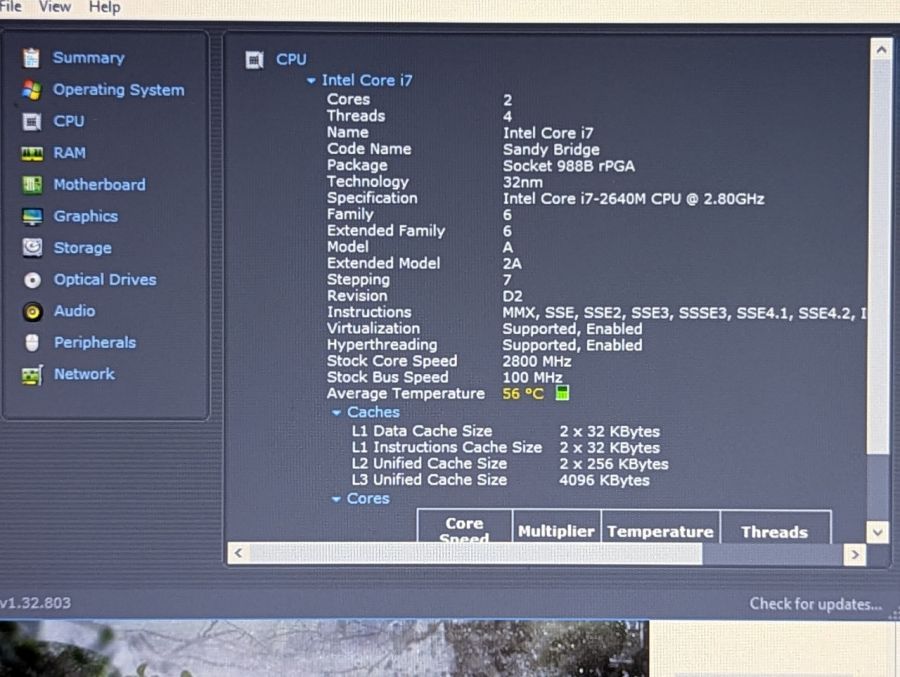900x677 pixels.
Task: Click the green temperature tray icon beside 56 °C
Action: pyautogui.click(x=562, y=393)
